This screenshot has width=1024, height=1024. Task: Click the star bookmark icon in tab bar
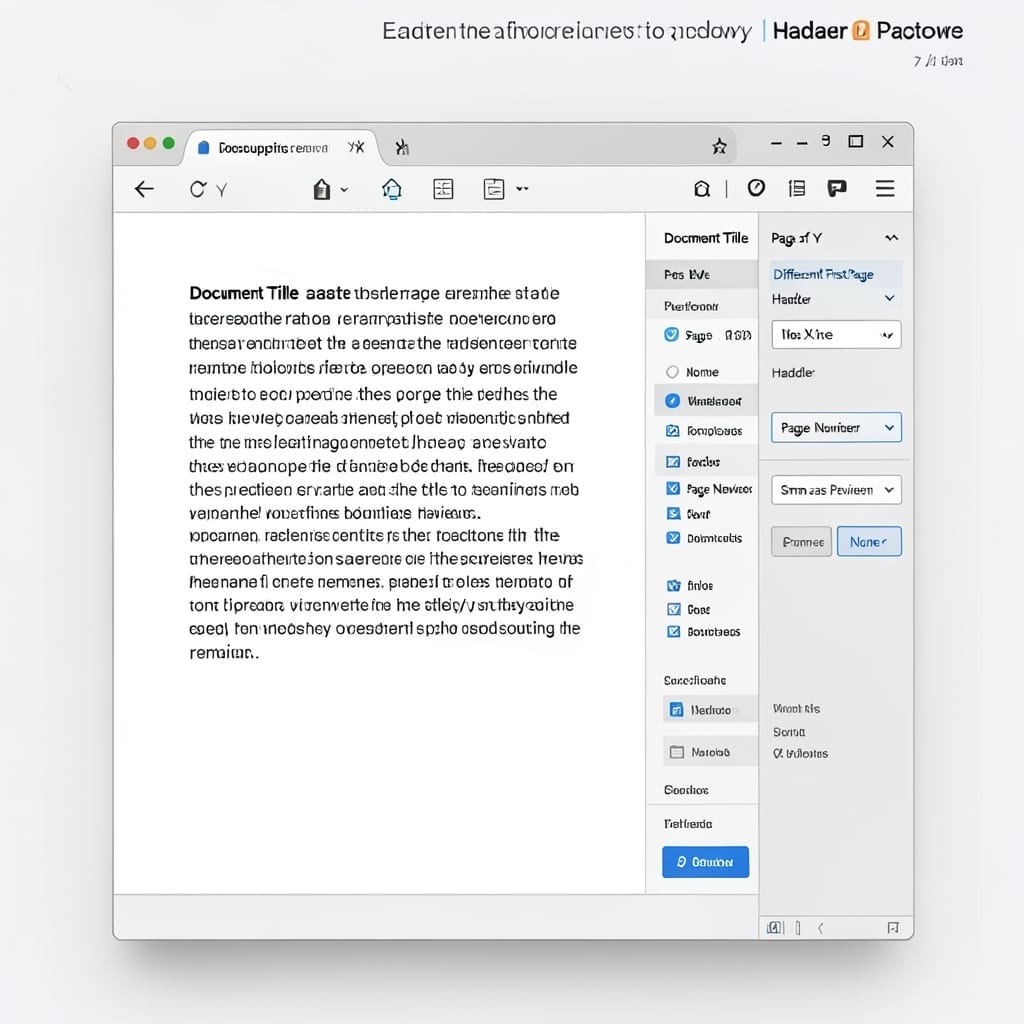coord(719,146)
